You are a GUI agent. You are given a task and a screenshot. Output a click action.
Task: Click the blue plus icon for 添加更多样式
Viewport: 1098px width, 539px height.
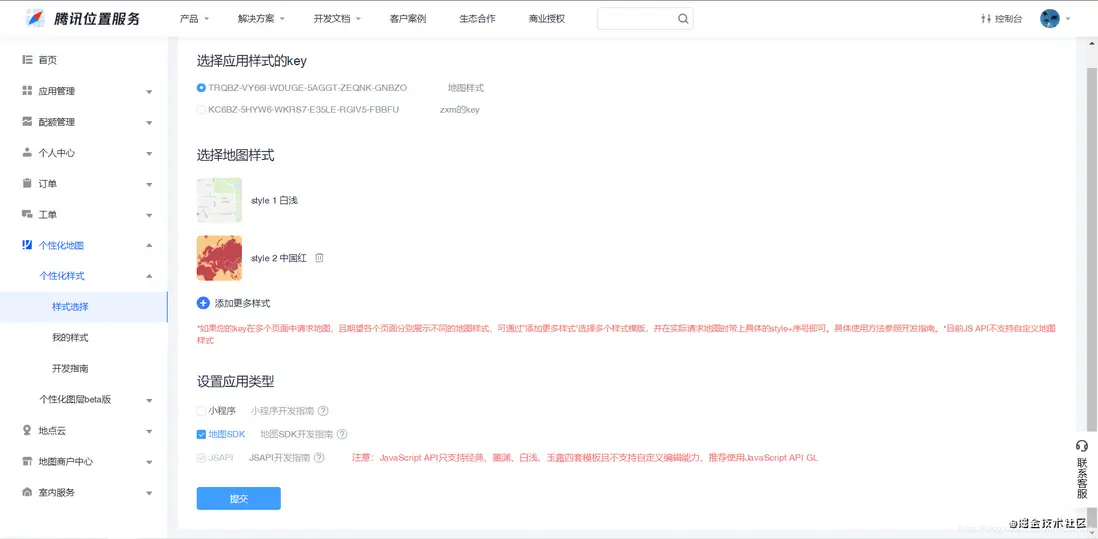(203, 303)
